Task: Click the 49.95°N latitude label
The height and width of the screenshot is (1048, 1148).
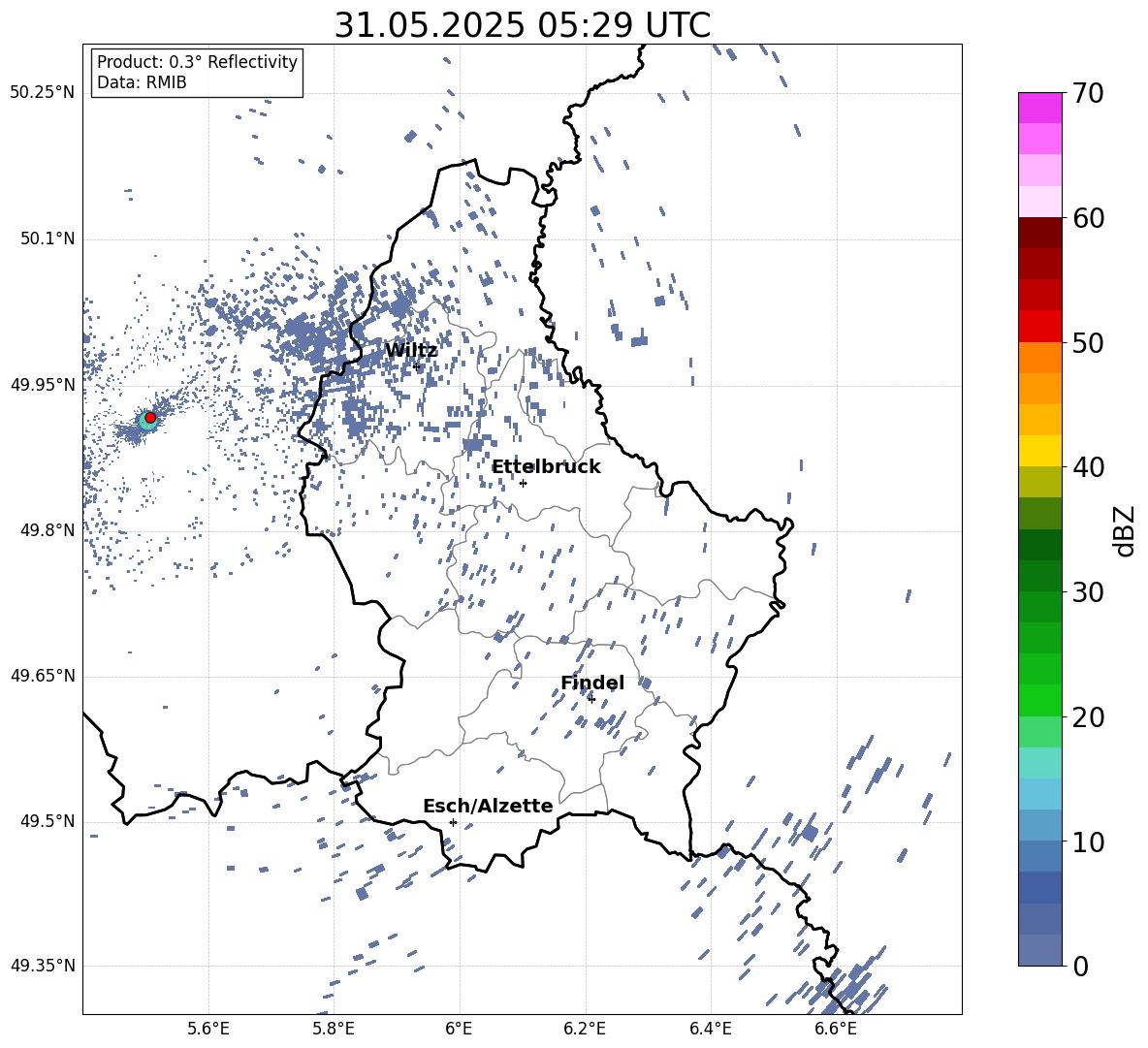Action: tap(42, 385)
